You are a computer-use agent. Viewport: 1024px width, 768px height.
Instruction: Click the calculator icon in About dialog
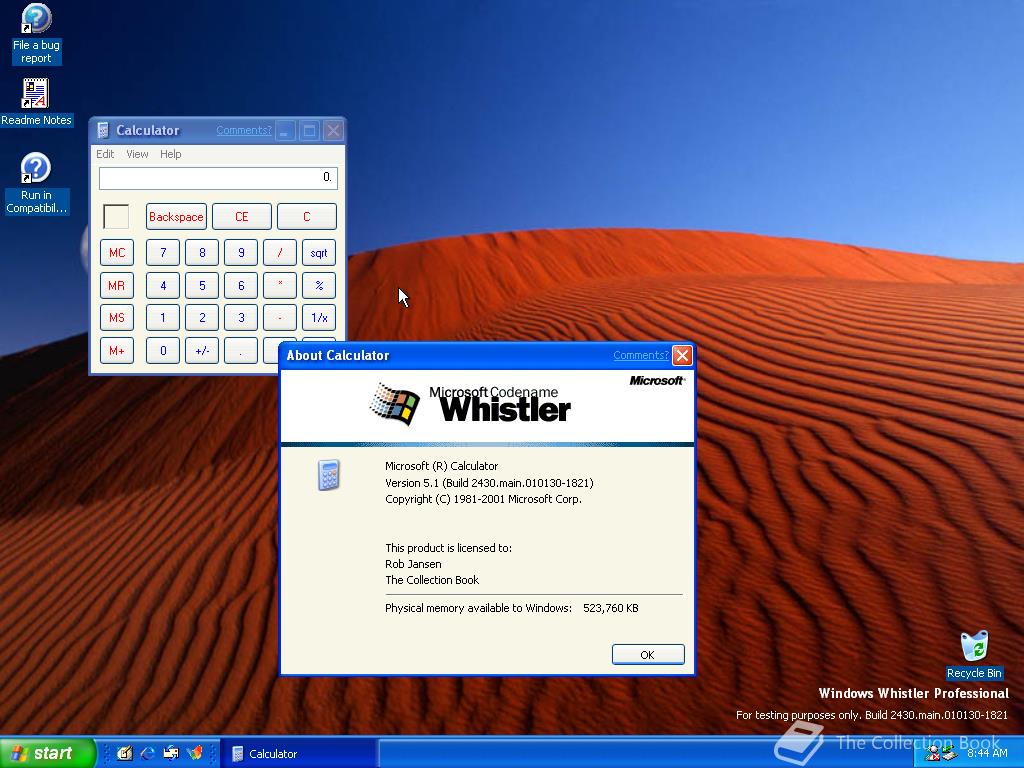[x=328, y=475]
